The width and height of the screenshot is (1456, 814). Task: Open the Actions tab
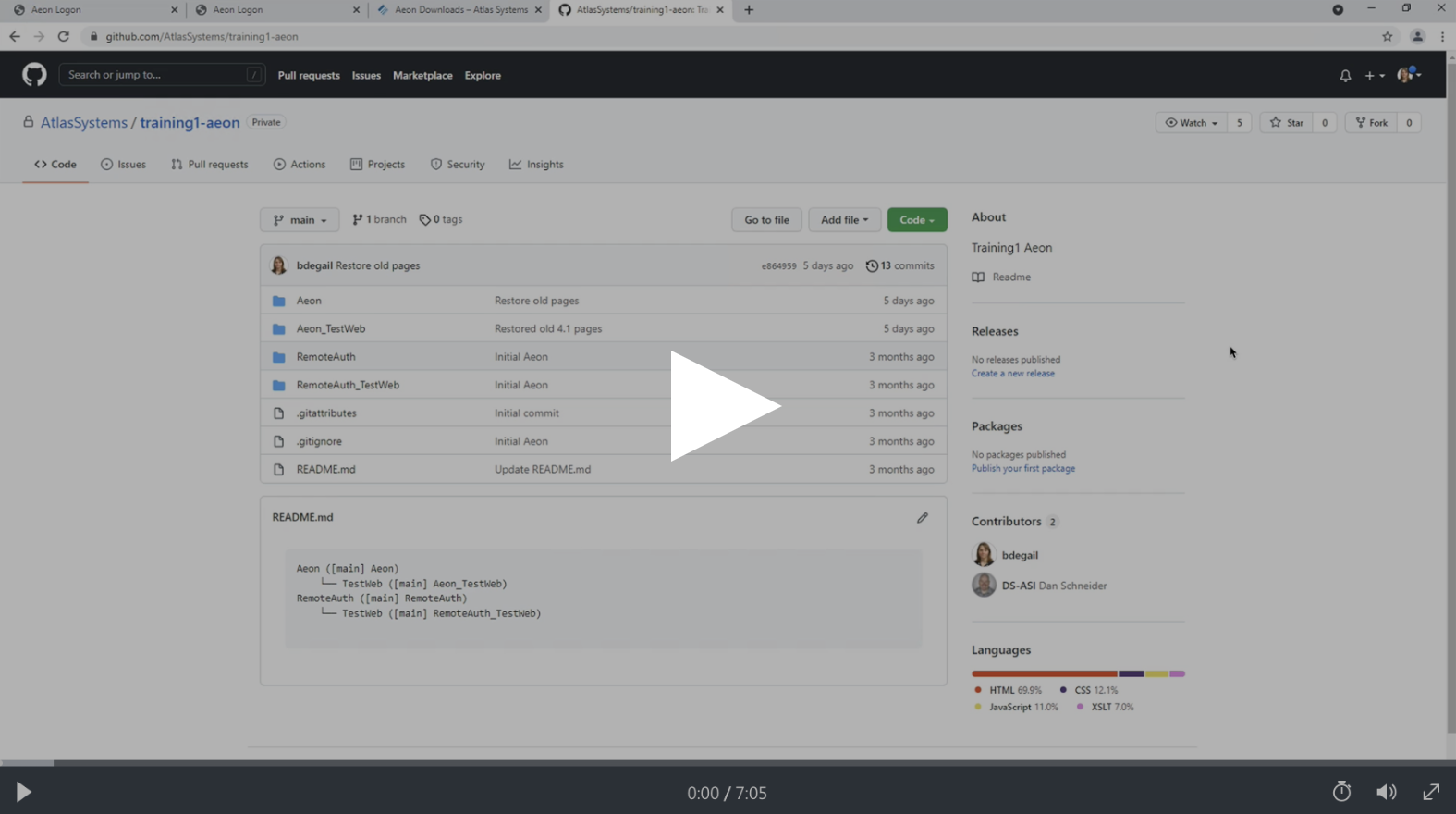(x=300, y=165)
